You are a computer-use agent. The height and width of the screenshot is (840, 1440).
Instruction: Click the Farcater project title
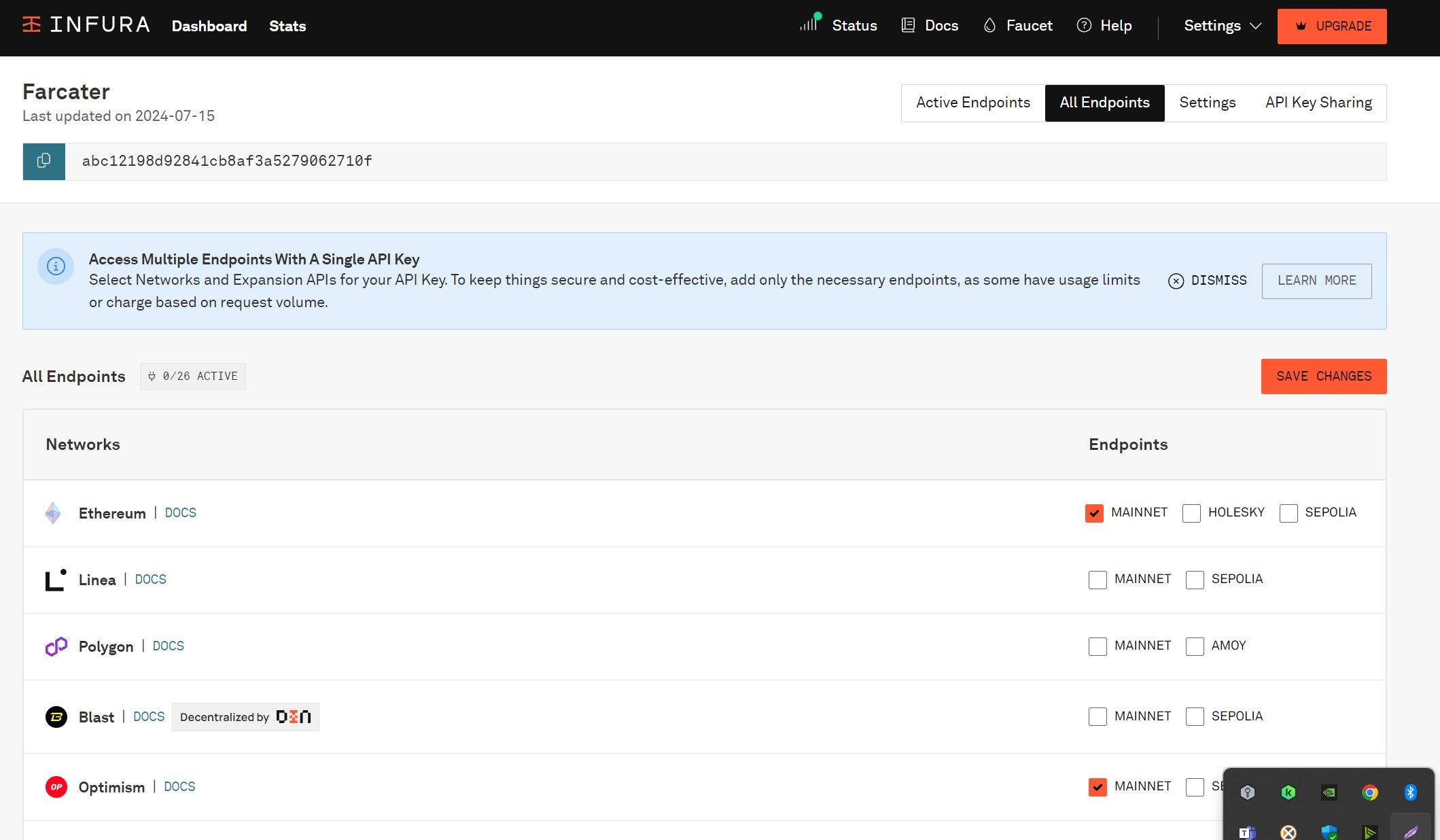(x=66, y=92)
